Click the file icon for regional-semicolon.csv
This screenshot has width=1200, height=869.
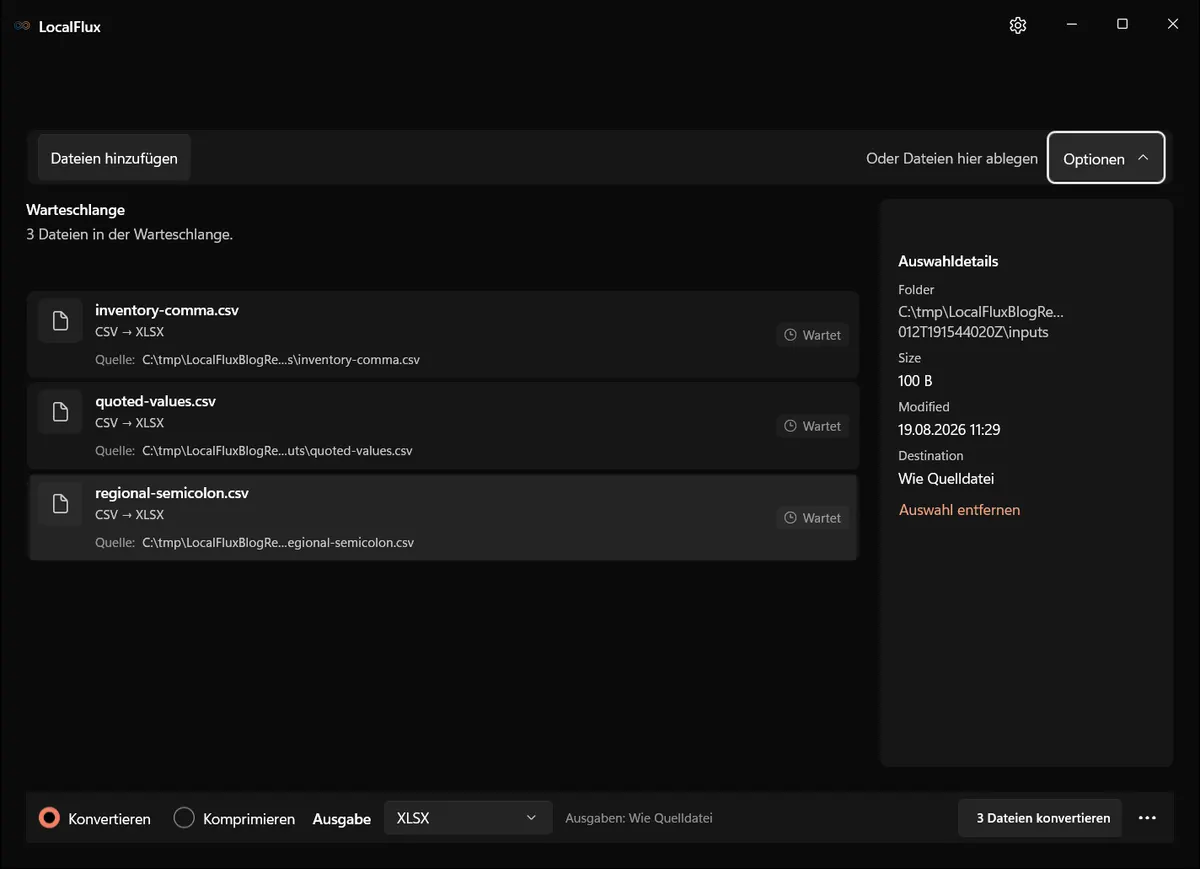pyautogui.click(x=60, y=503)
